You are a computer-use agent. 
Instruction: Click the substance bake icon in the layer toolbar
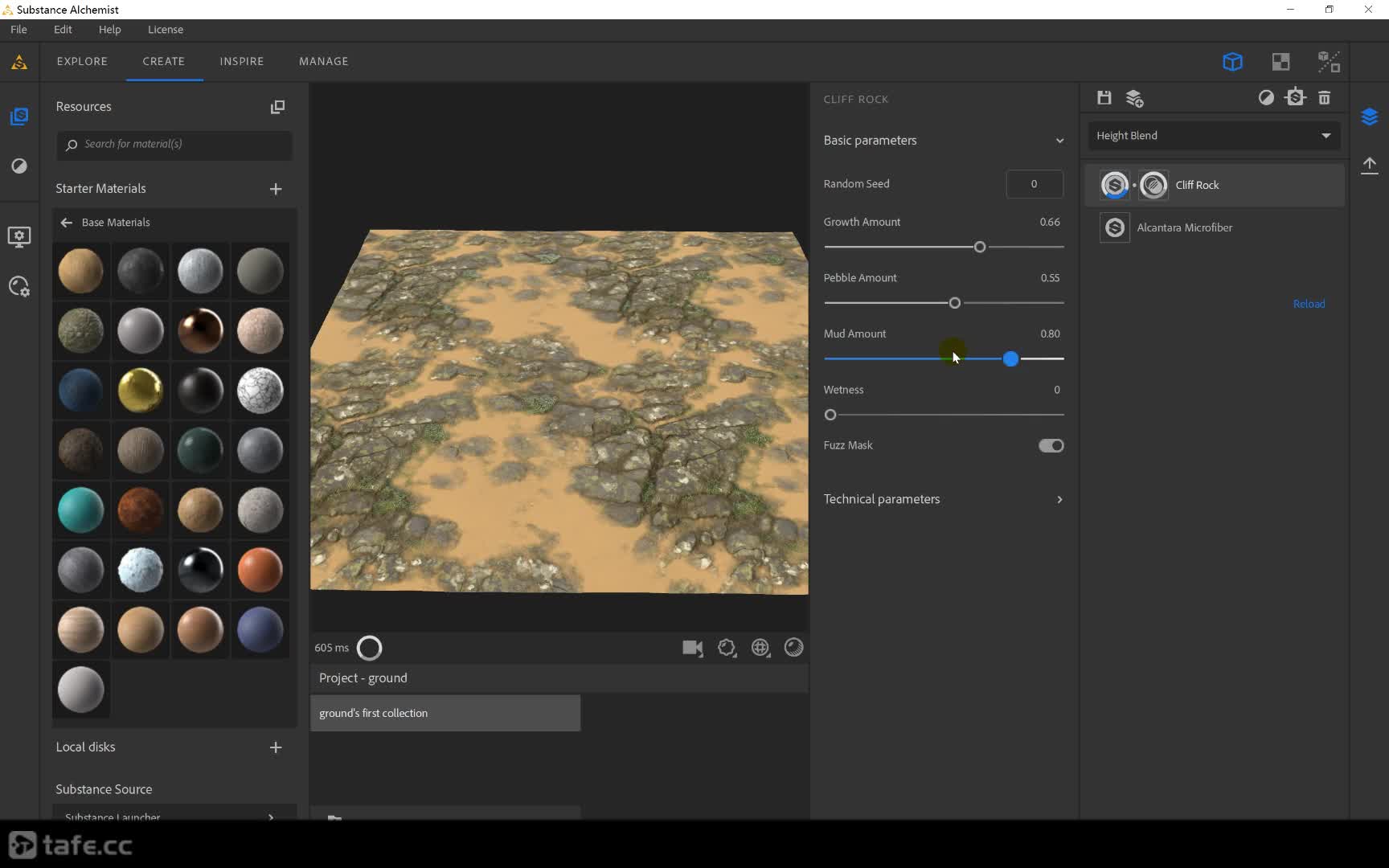1295,98
